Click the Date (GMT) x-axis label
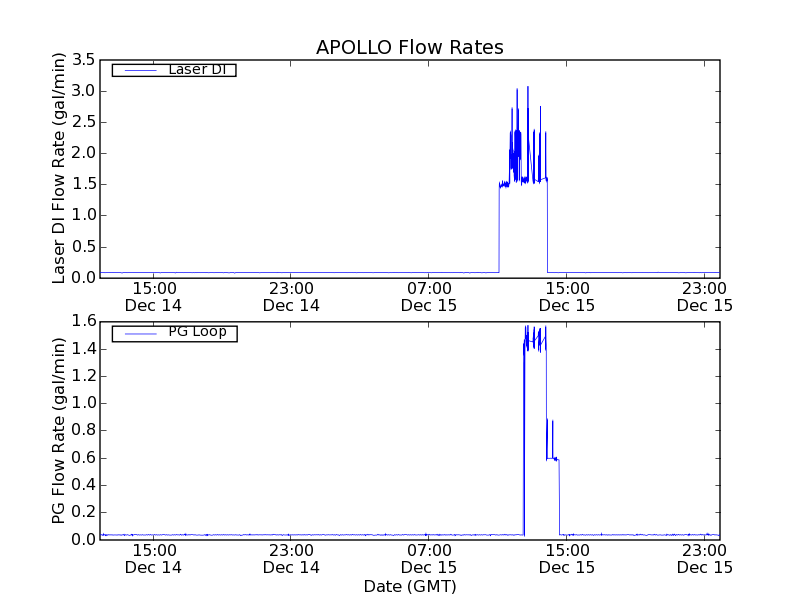This screenshot has height=600, width=800. (409, 586)
